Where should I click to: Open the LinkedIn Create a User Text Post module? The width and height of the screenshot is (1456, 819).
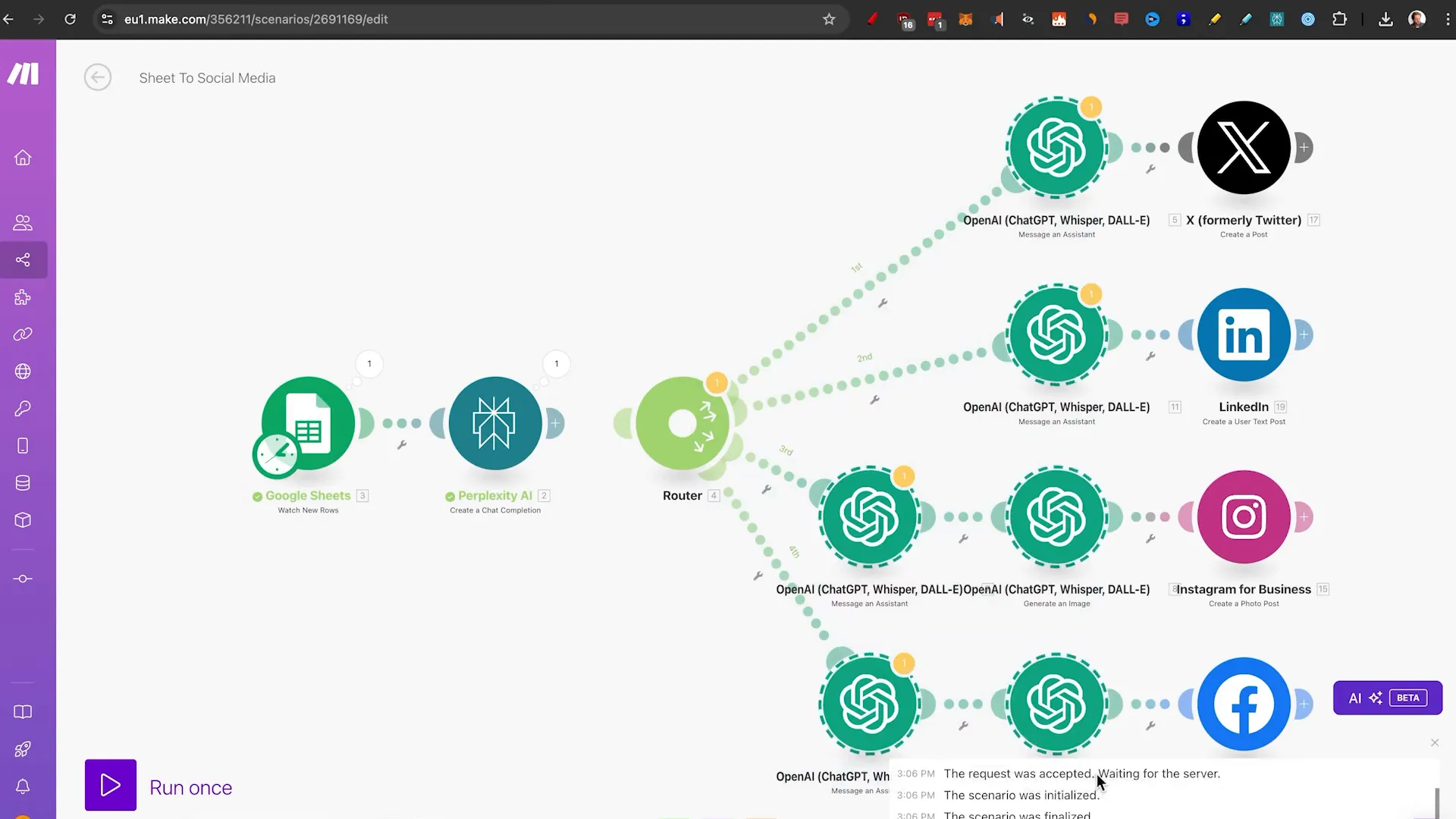1244,334
